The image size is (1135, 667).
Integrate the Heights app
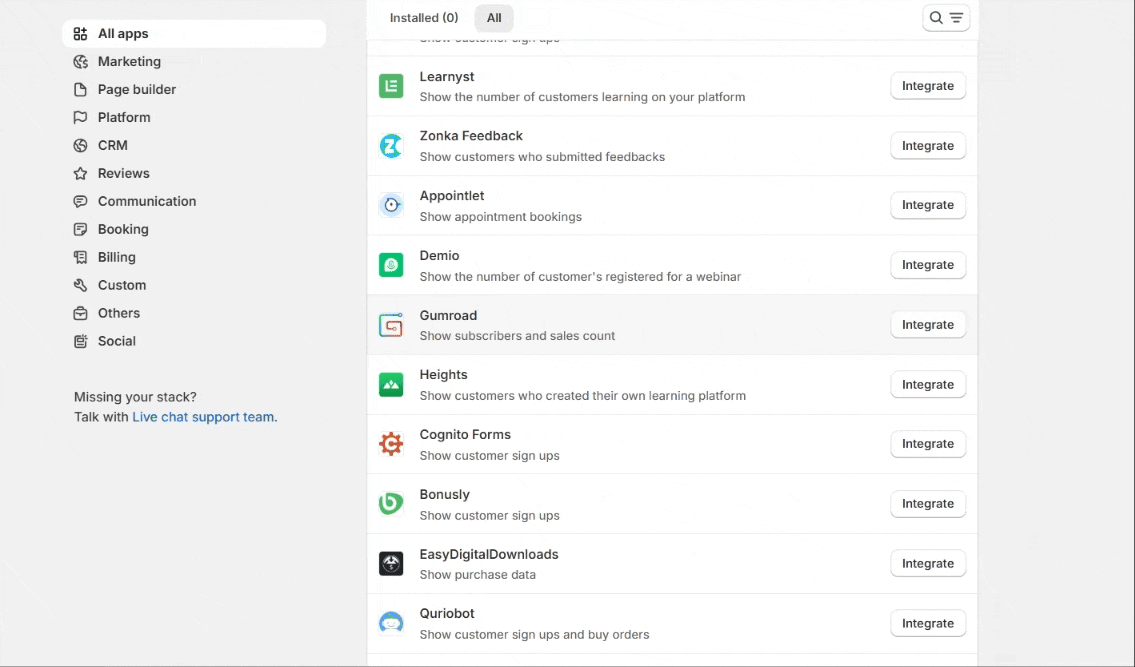tap(928, 385)
